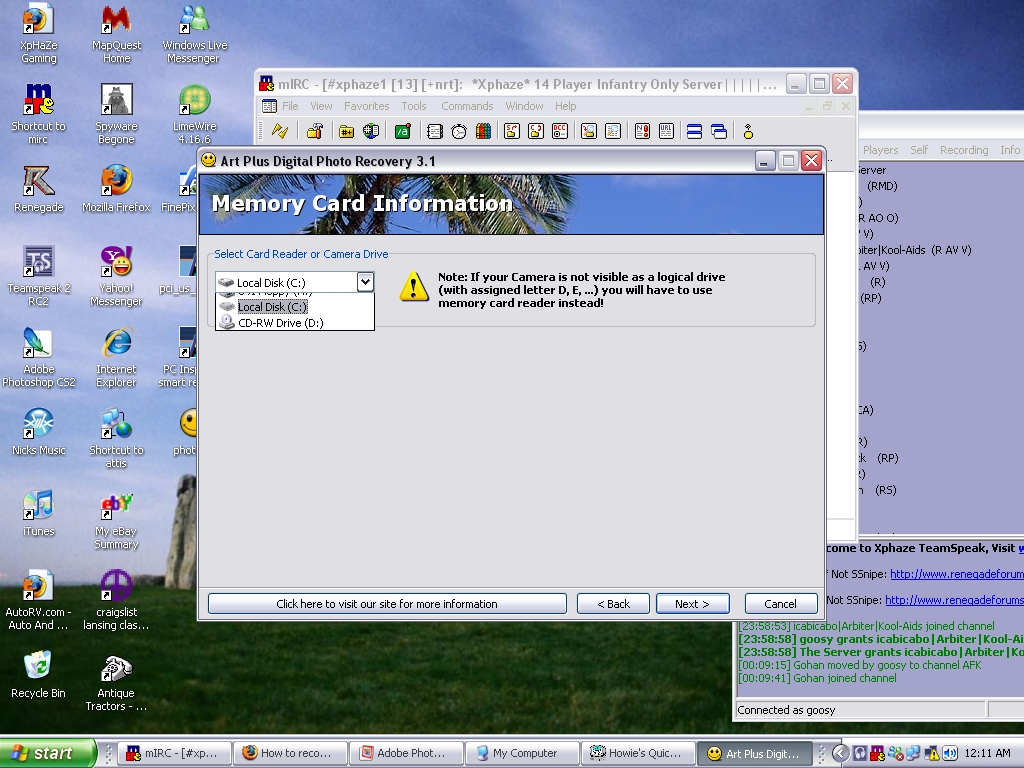The image size is (1024, 768).
Task: Click the DCC options toolbar icon
Action: pos(560,131)
